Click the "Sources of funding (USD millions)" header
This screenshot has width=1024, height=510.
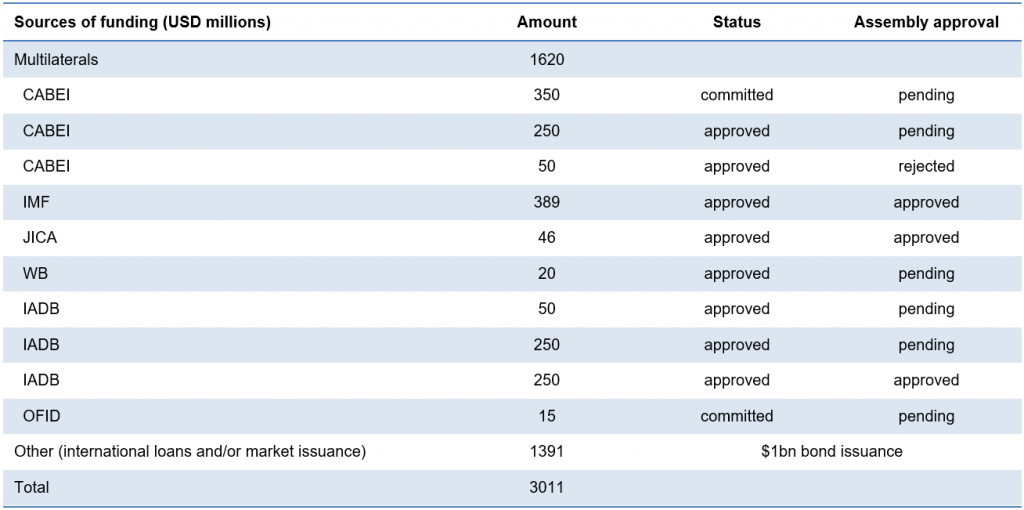coord(142,22)
